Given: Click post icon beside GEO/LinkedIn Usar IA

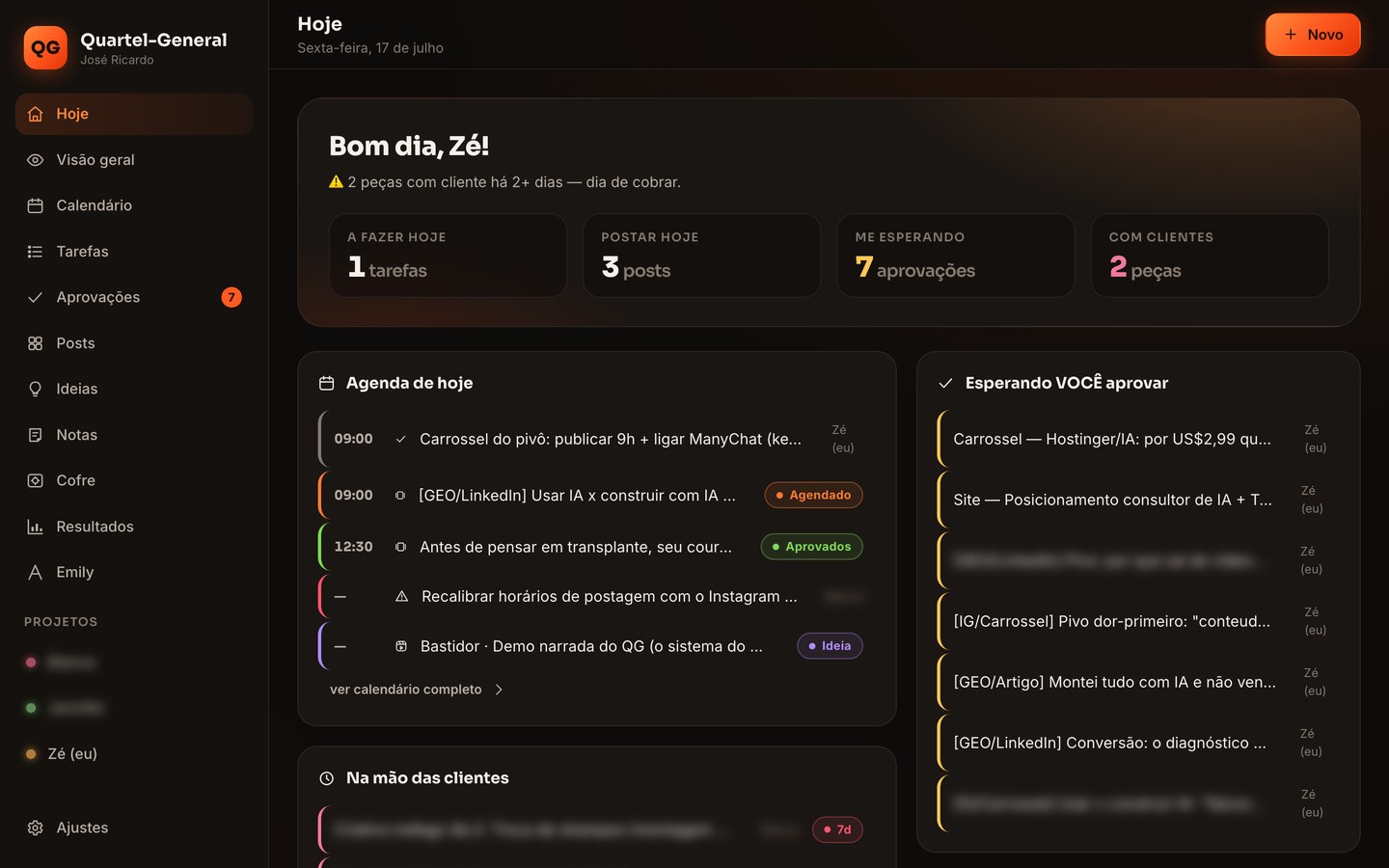Looking at the screenshot, I should [400, 495].
